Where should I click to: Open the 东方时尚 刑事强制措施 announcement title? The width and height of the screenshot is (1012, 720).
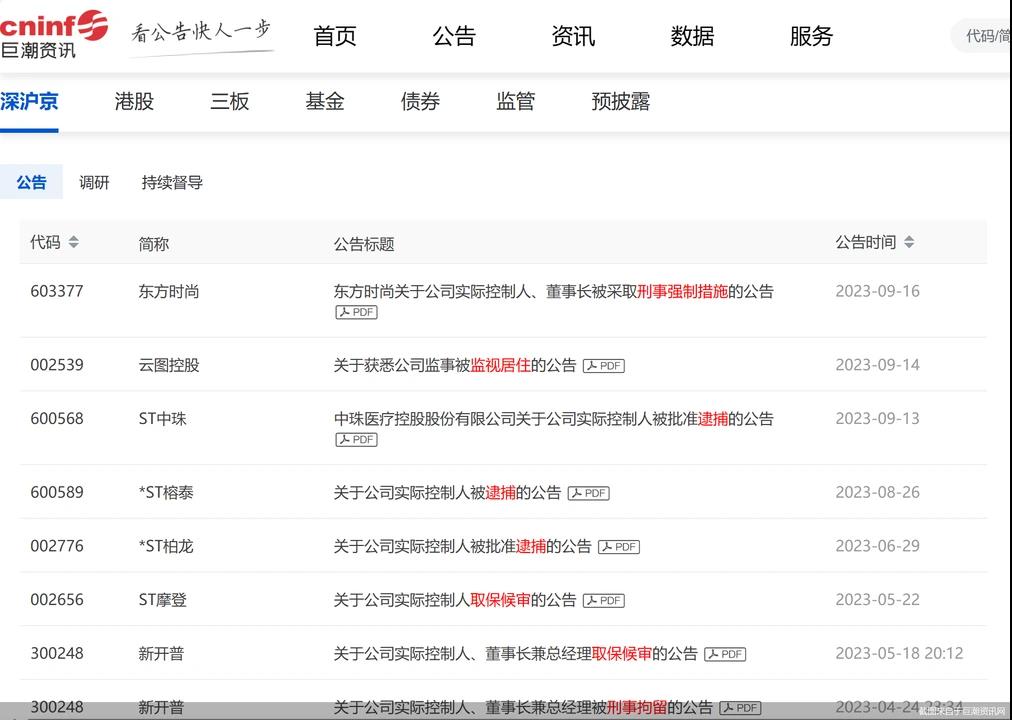tap(553, 292)
